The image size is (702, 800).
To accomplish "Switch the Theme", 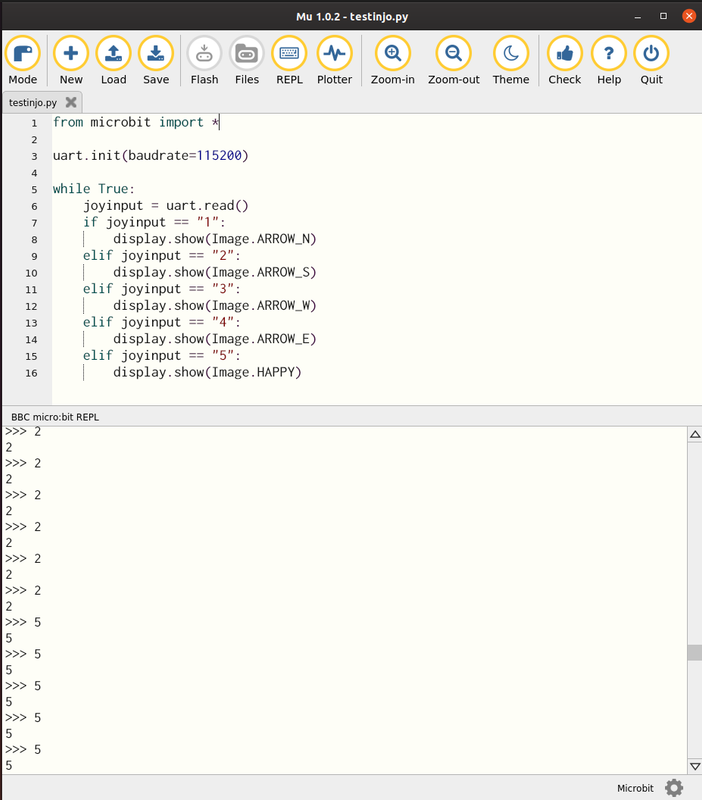I will click(x=511, y=60).
